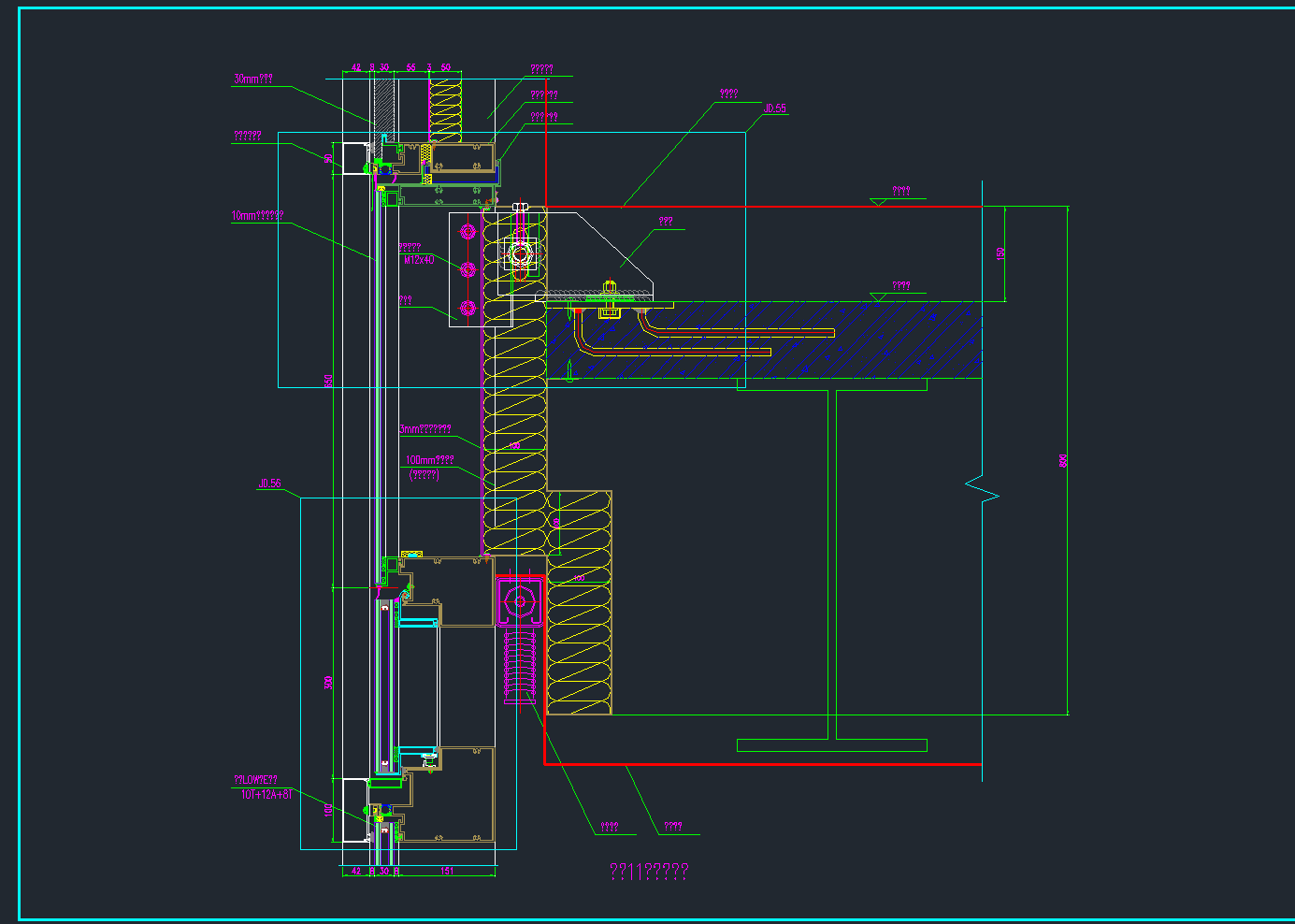The image size is (1295, 924).
Task: Select the 10T+12A+8T glass specification text
Action: [x=266, y=795]
